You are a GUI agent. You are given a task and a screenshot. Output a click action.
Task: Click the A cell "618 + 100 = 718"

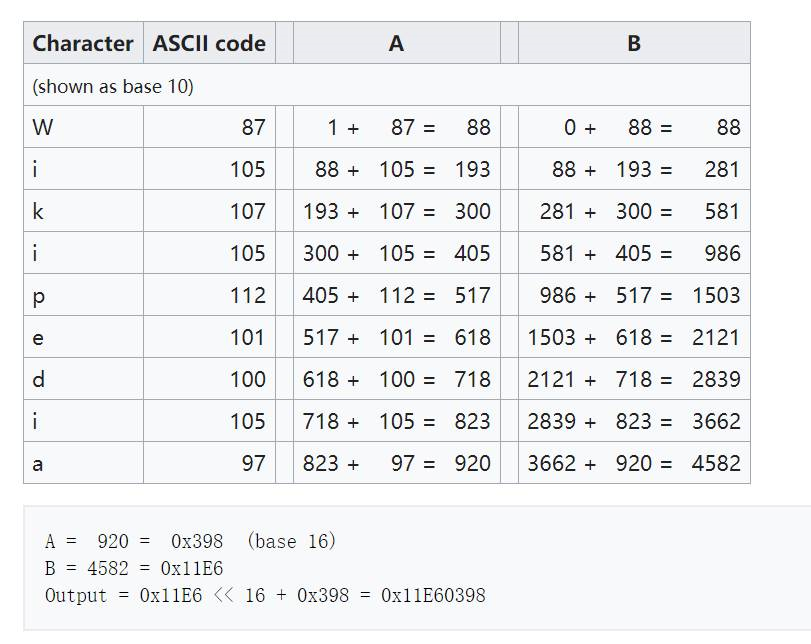[x=396, y=379]
